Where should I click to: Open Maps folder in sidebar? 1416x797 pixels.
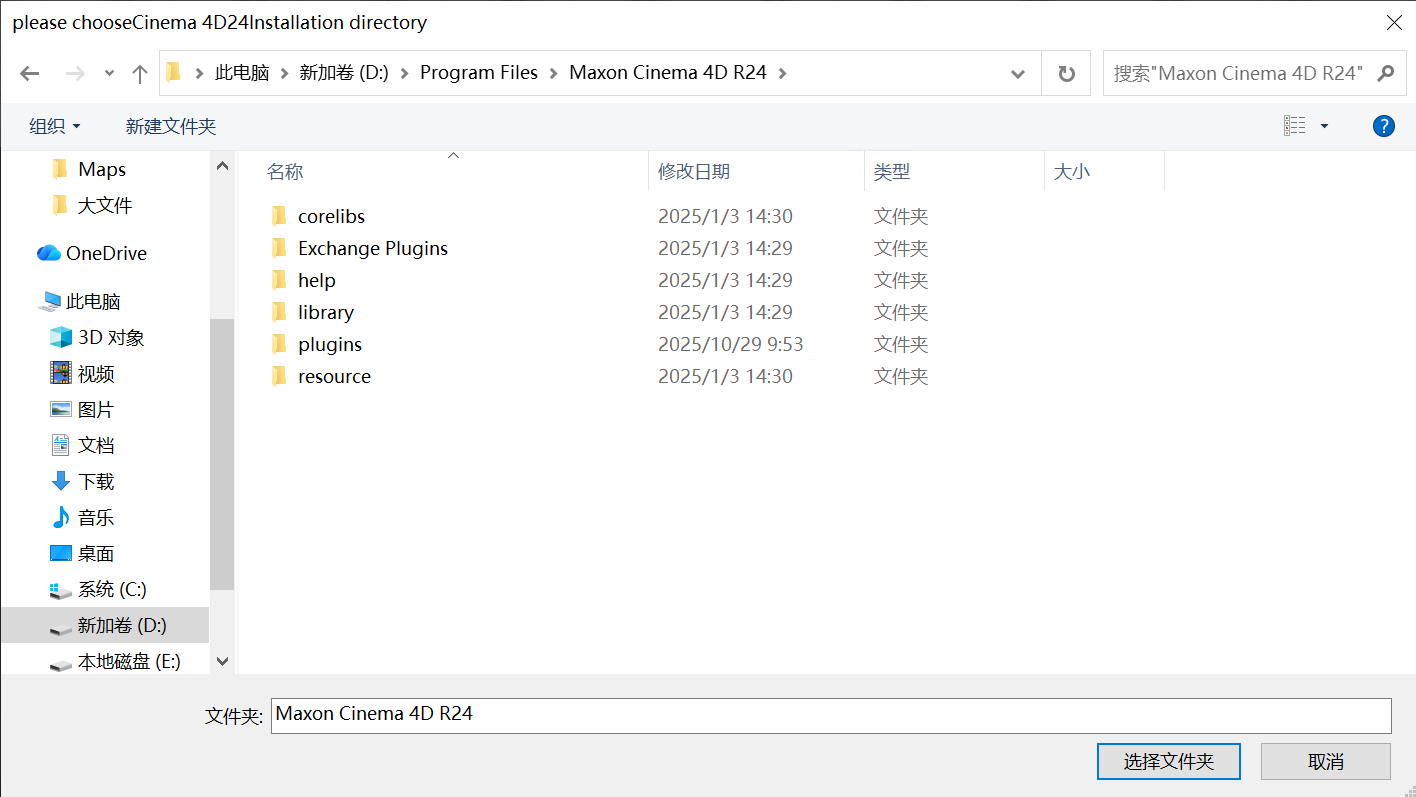pyautogui.click(x=102, y=170)
